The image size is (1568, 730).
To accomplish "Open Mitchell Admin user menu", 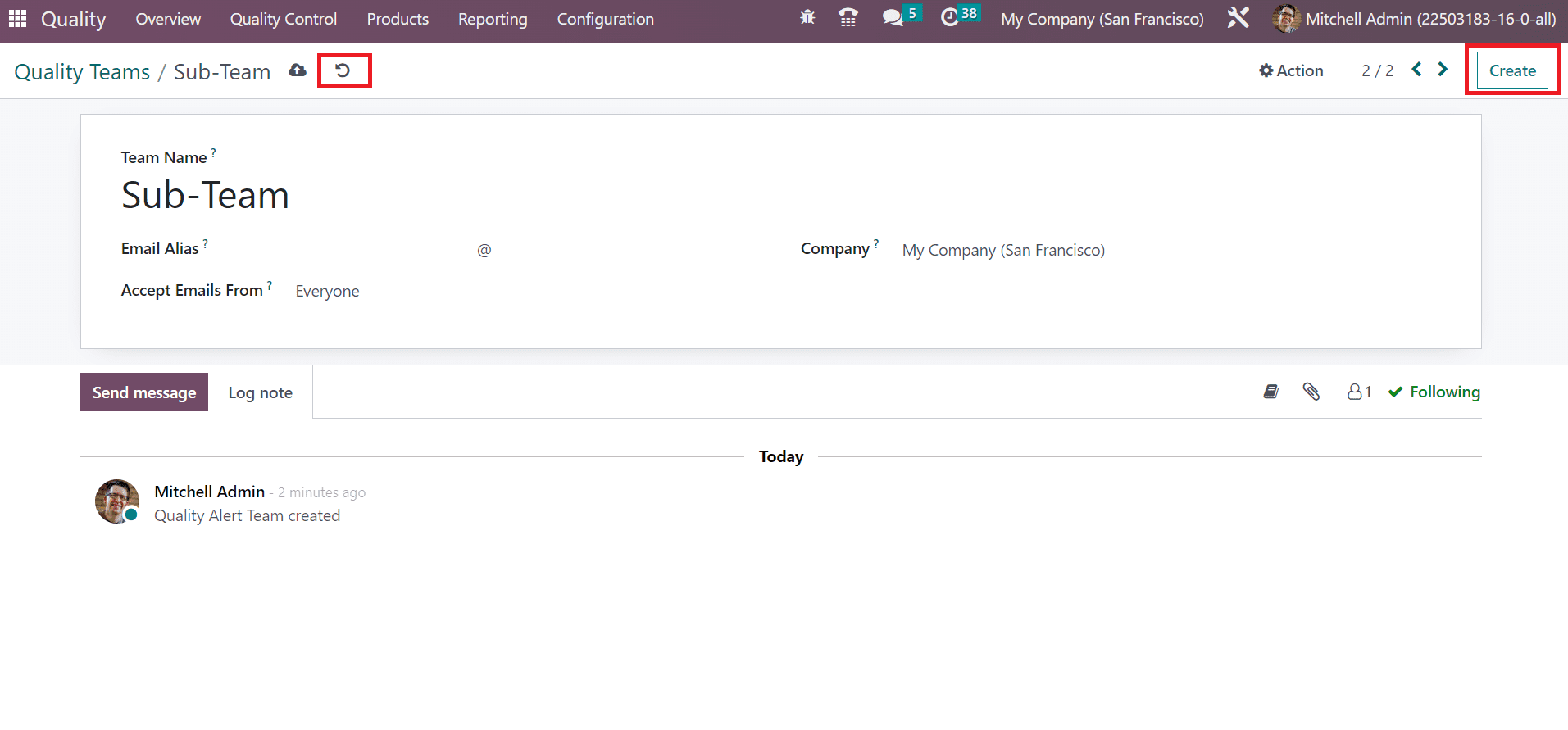I will click(1415, 19).
